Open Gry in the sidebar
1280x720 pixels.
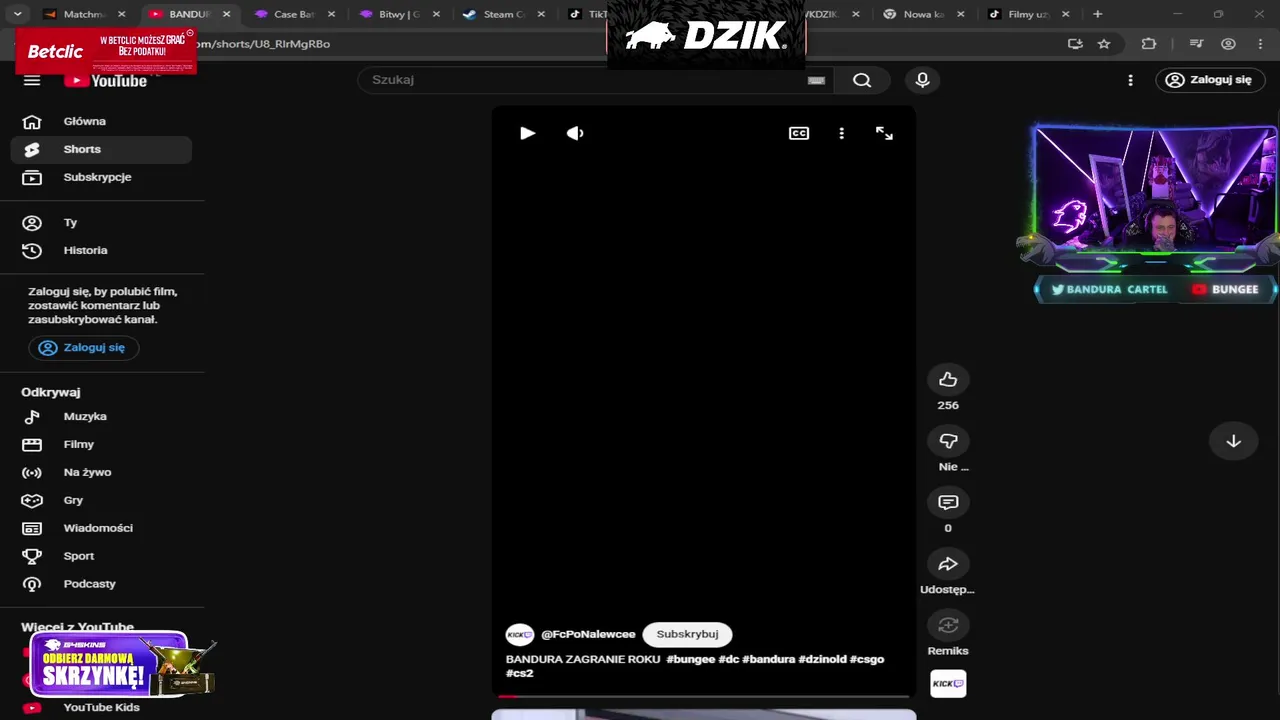pyautogui.click(x=101, y=500)
